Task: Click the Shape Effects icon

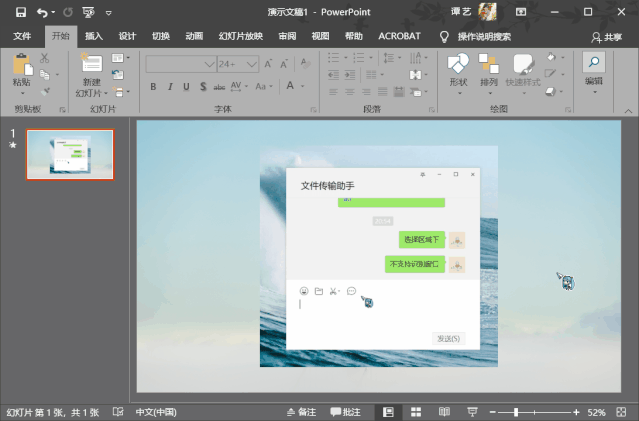Action: point(551,92)
